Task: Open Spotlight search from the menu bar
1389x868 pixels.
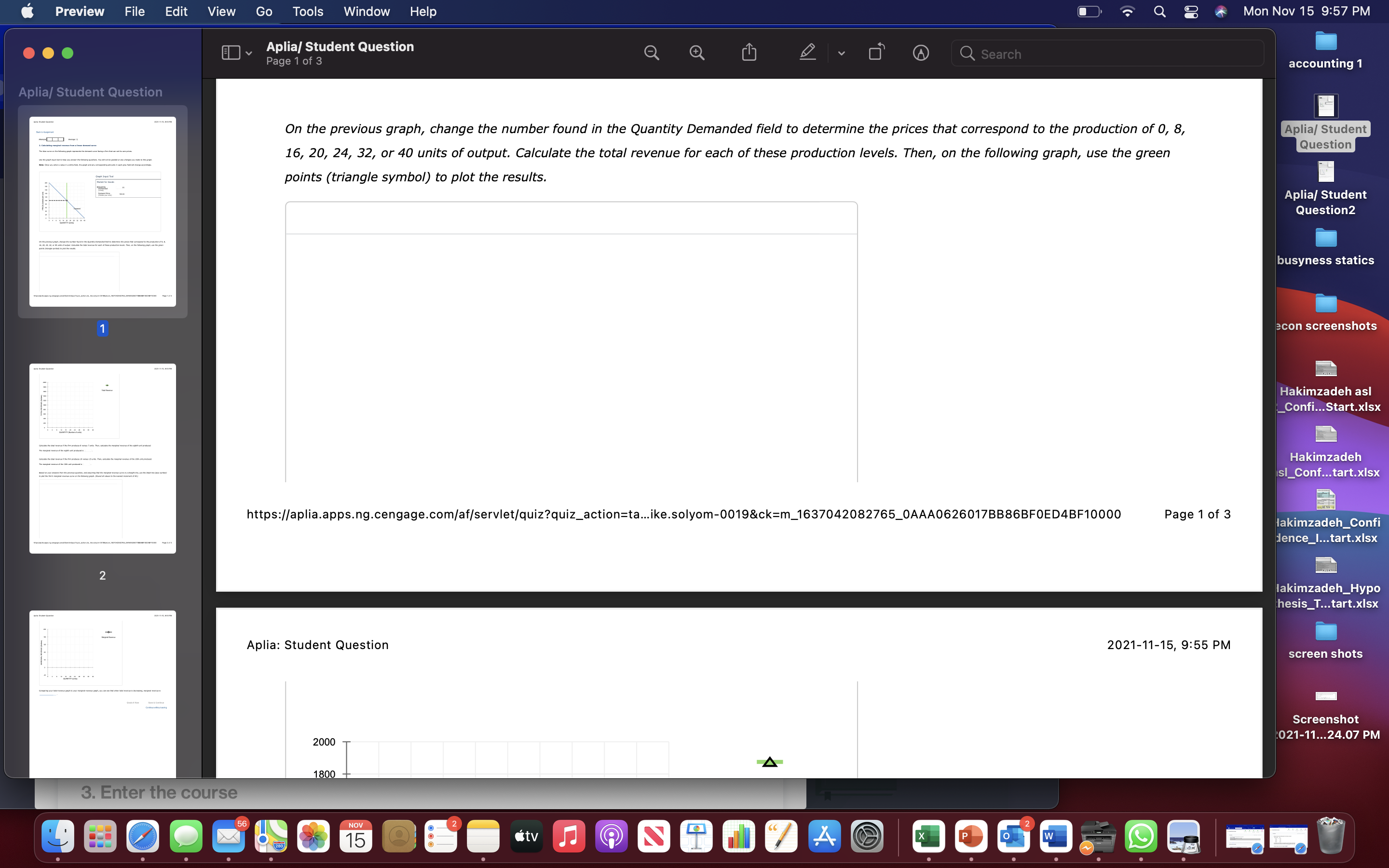Action: click(x=1159, y=12)
